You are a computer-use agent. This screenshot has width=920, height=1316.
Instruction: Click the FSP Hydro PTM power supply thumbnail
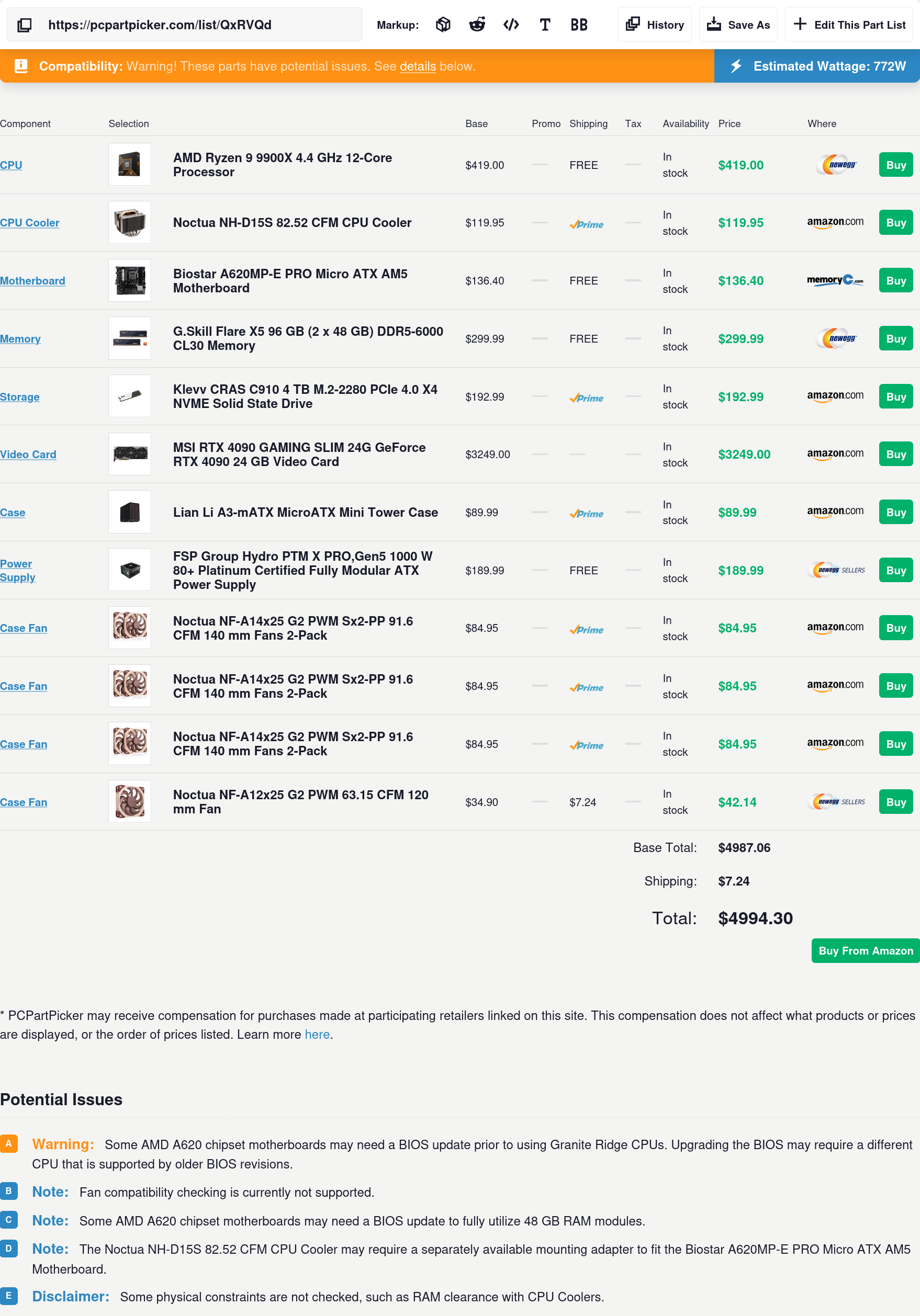pos(130,570)
